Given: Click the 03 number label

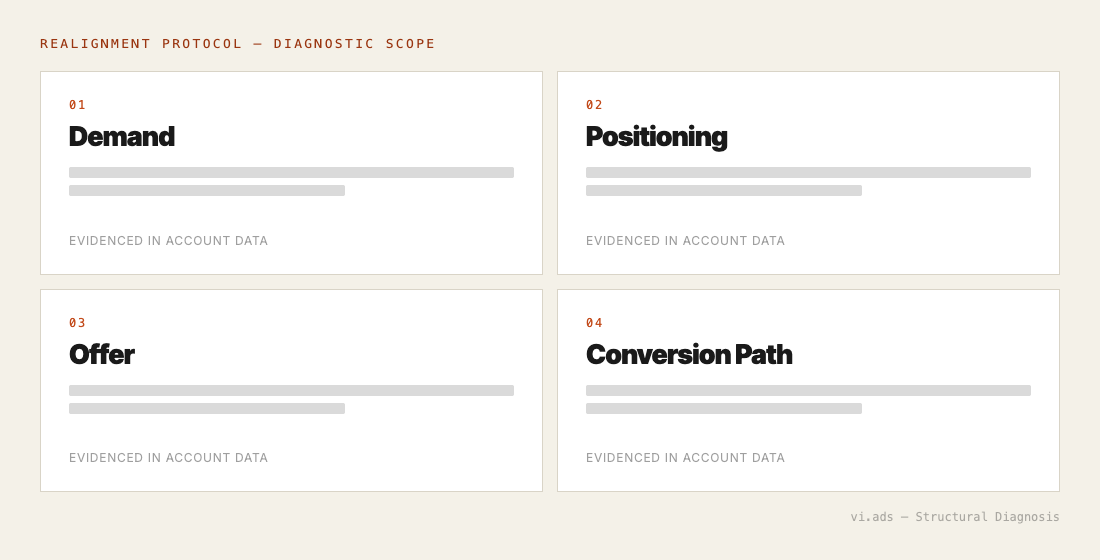Looking at the screenshot, I should [77, 323].
